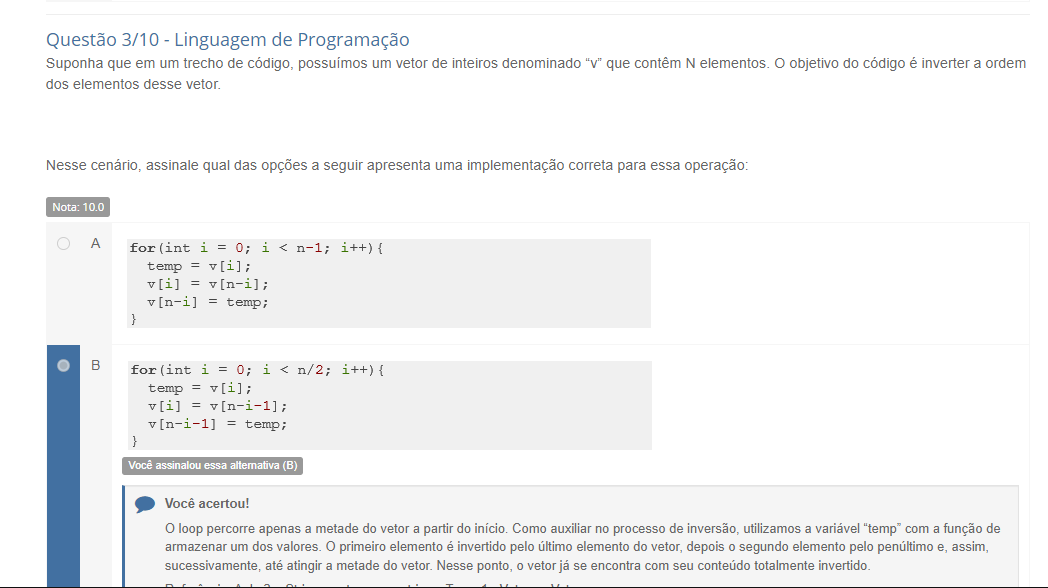Screen dimensions: 1048x588
Task: Click the question statement starting with Suponha que
Action: tap(536, 74)
